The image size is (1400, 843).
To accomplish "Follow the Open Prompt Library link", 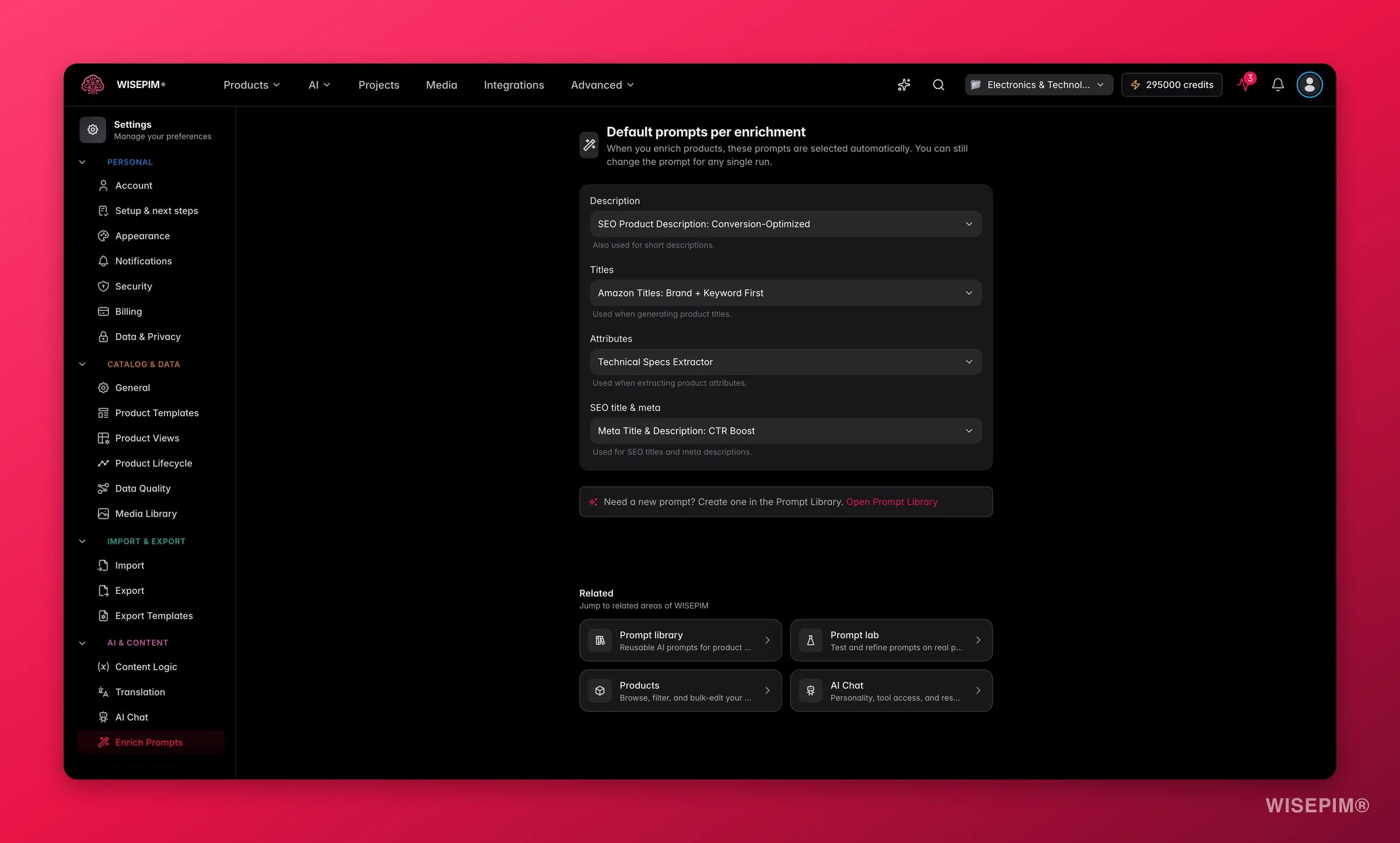I will point(892,502).
